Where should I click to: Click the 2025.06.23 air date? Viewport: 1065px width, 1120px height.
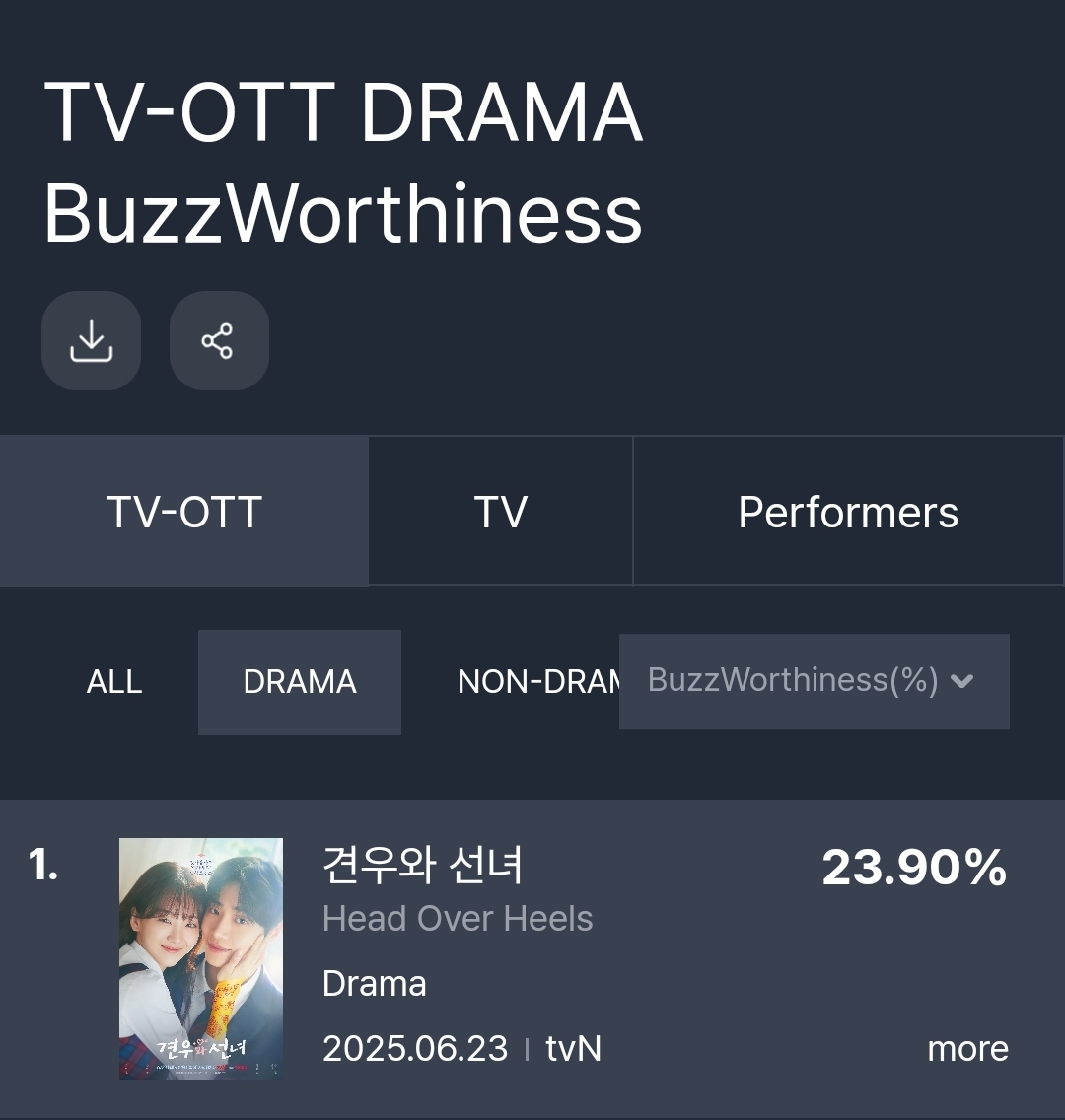tap(415, 1049)
